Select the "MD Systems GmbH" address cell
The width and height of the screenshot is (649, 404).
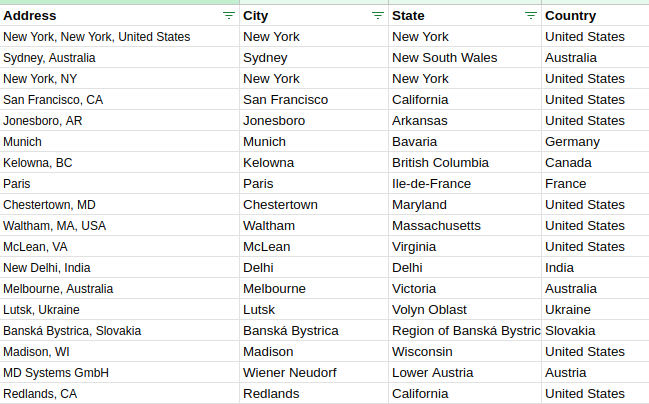(x=56, y=373)
